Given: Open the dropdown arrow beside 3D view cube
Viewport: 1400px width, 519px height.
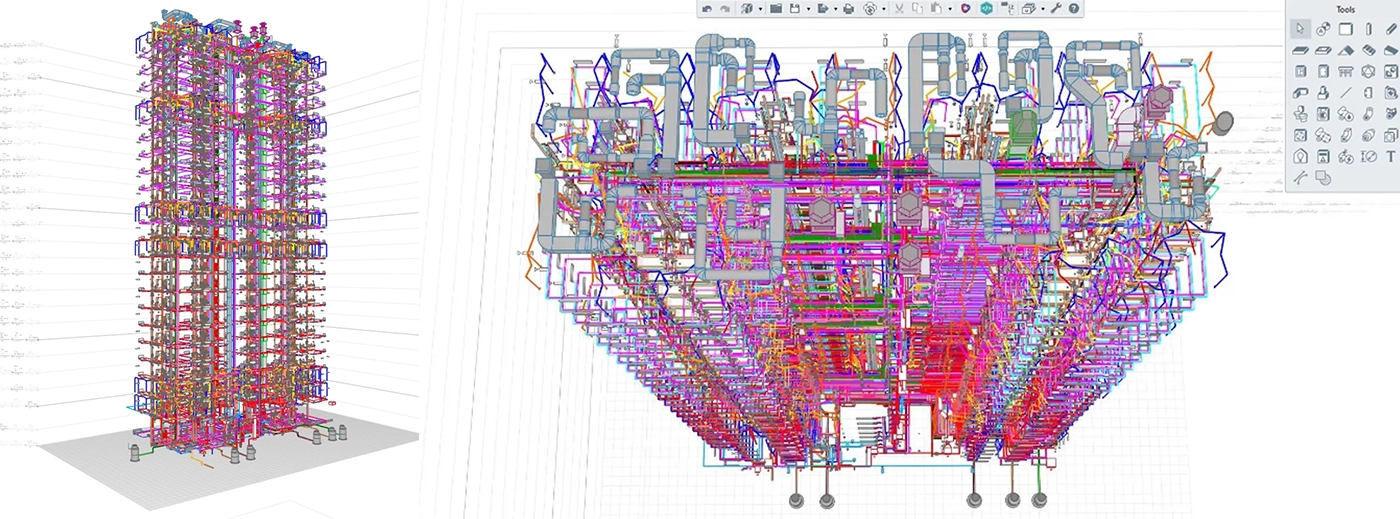Looking at the screenshot, I should (760, 9).
